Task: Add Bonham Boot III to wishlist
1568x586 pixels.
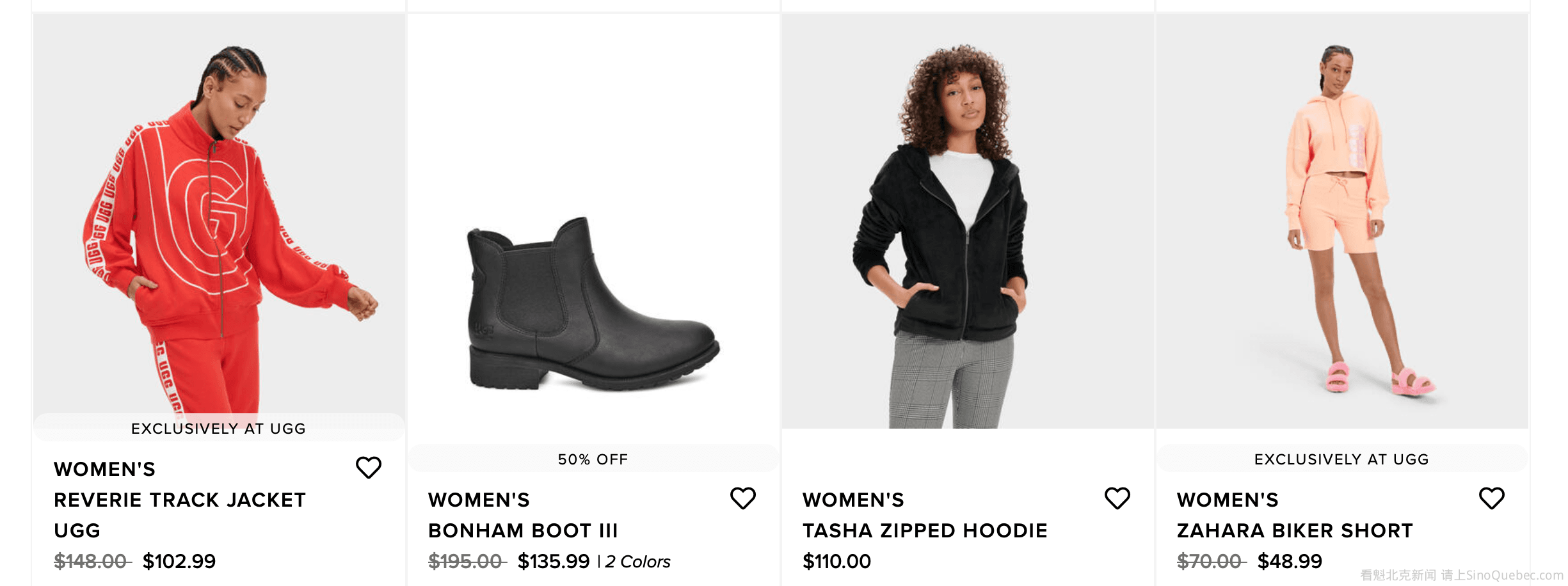Action: tap(742, 498)
